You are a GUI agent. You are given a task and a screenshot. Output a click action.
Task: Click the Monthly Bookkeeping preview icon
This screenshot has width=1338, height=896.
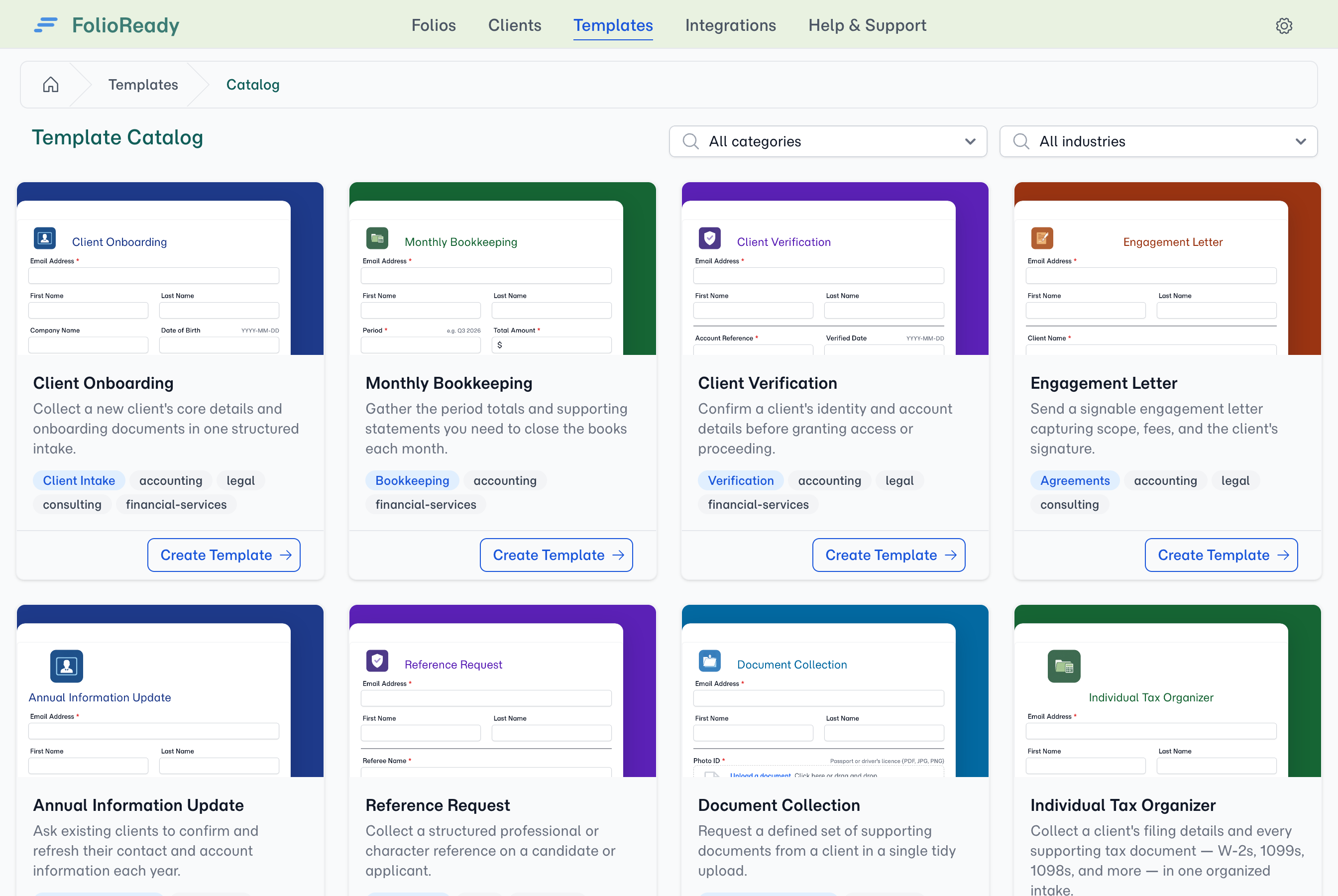click(377, 238)
